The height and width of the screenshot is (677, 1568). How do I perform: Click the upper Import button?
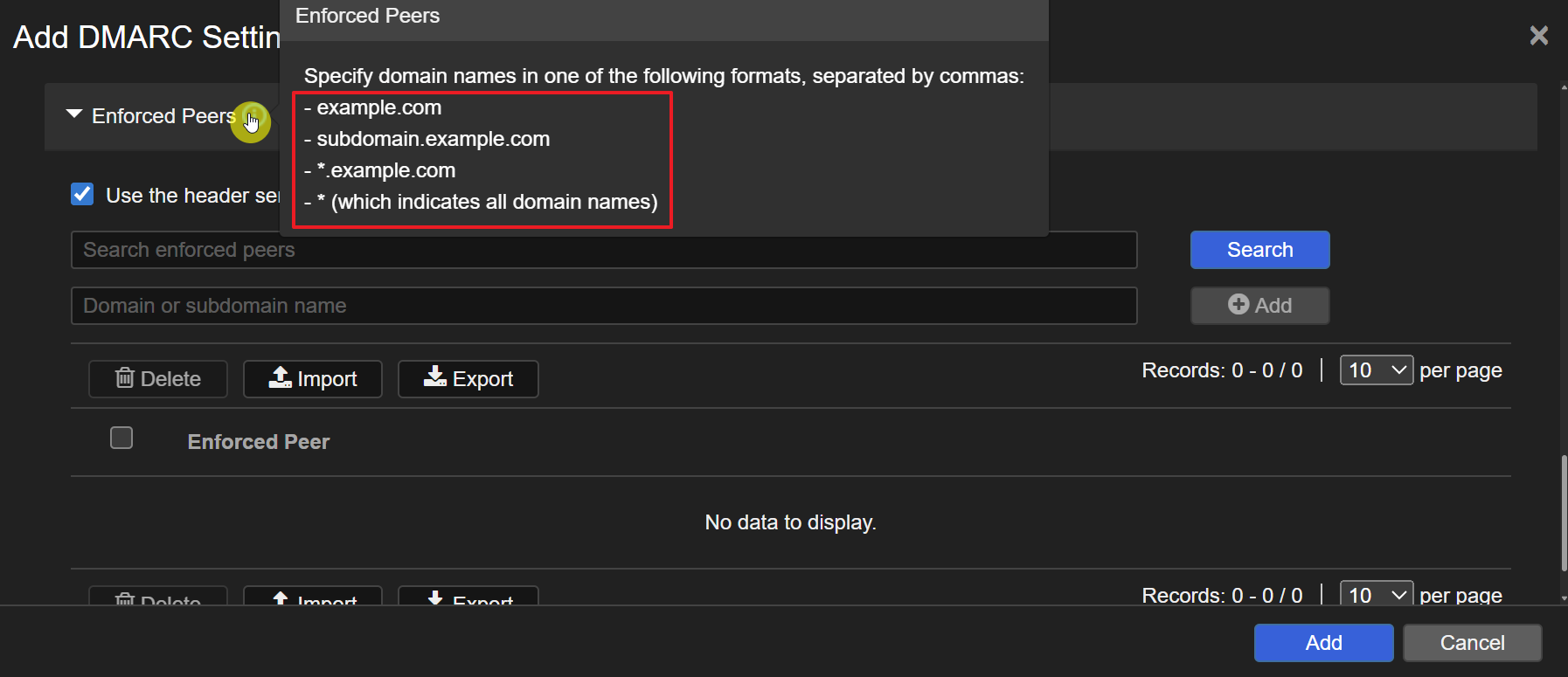coord(313,379)
